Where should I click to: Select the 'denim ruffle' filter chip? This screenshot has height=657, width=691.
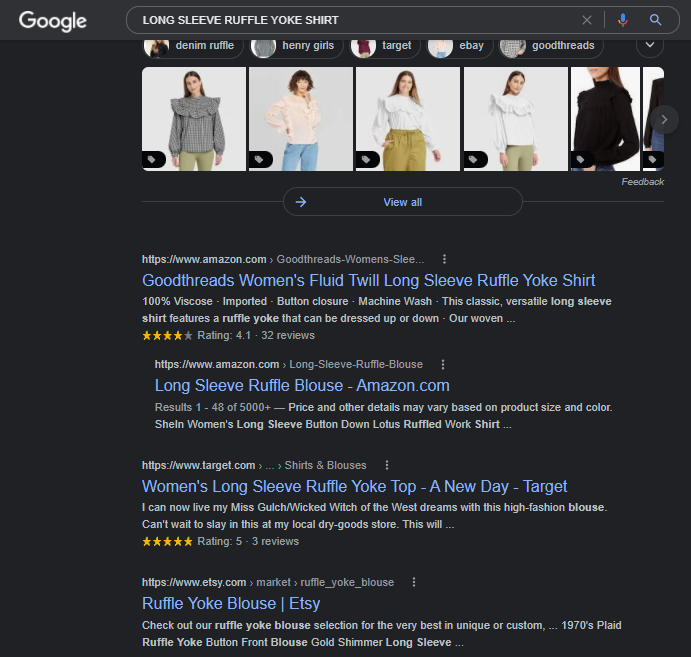pyautogui.click(x=193, y=46)
